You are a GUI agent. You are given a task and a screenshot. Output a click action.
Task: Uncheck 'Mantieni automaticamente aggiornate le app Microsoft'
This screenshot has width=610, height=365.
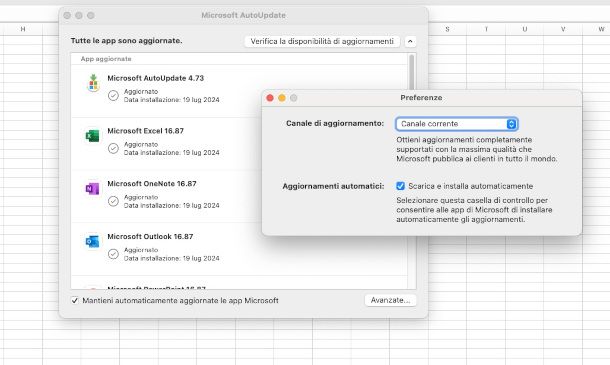click(x=75, y=300)
